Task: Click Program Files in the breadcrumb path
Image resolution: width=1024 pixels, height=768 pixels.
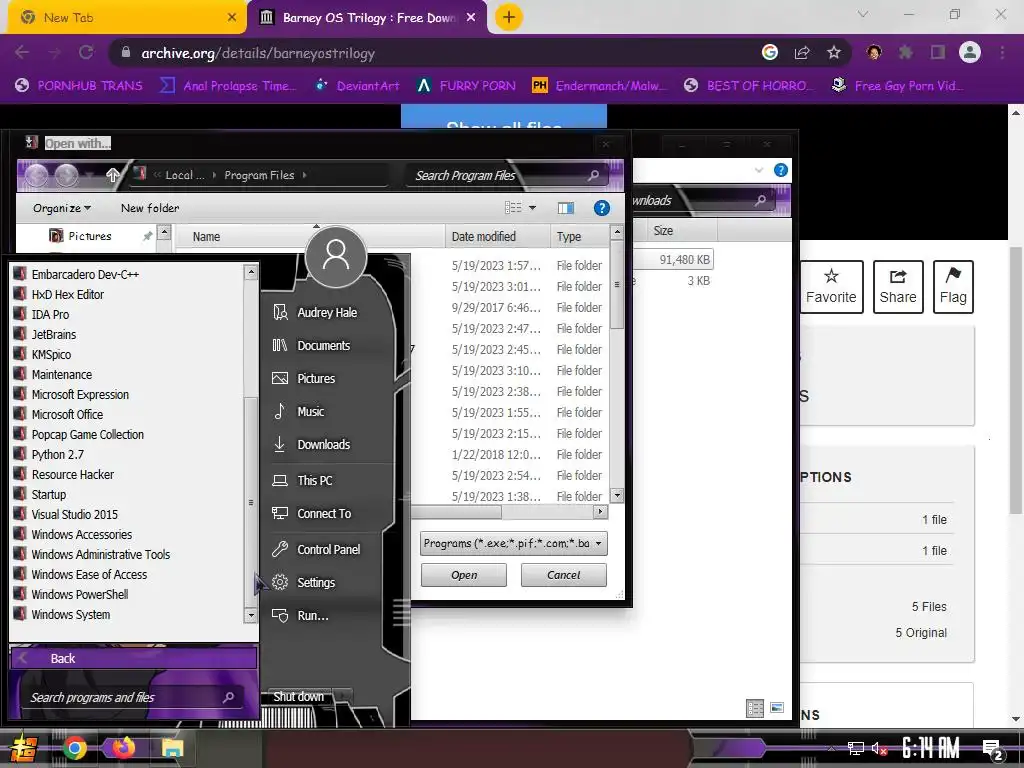Action: pyautogui.click(x=259, y=175)
